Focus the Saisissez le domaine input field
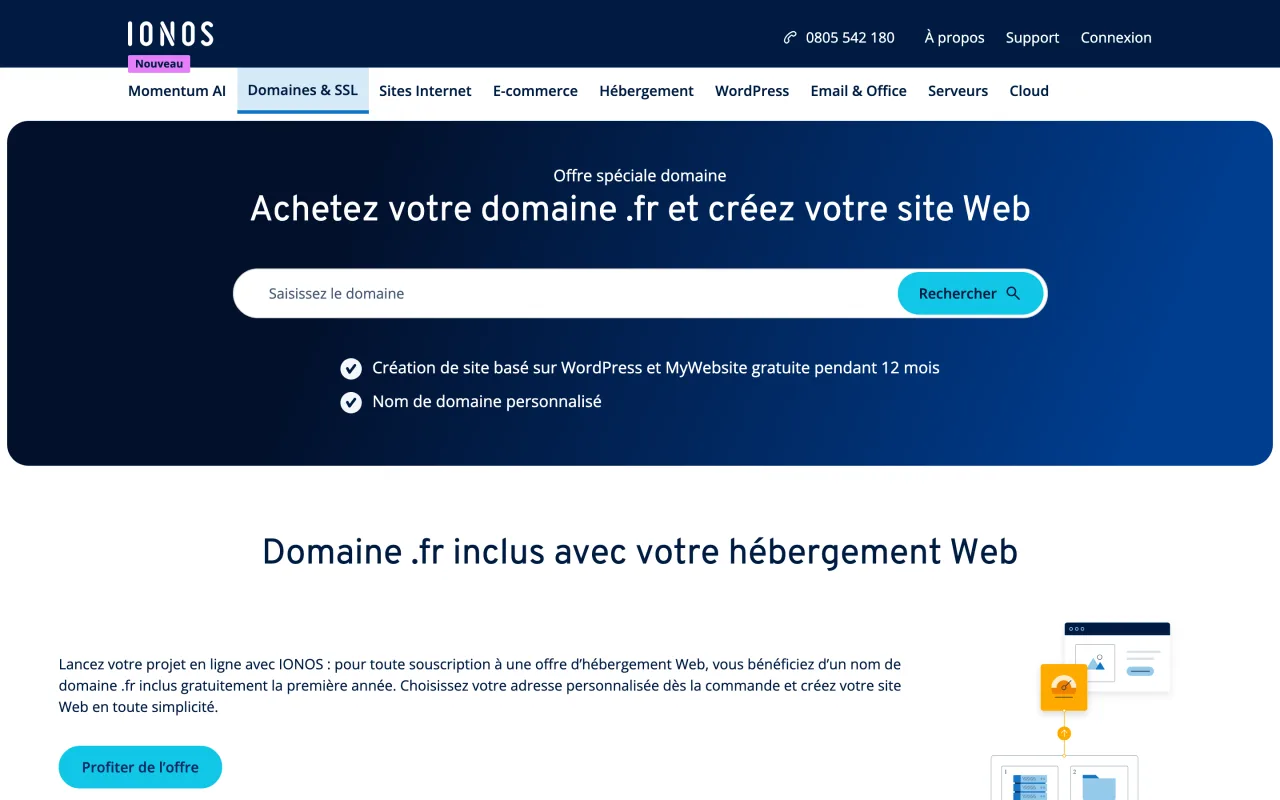Viewport: 1280px width, 800px height. pyautogui.click(x=565, y=293)
